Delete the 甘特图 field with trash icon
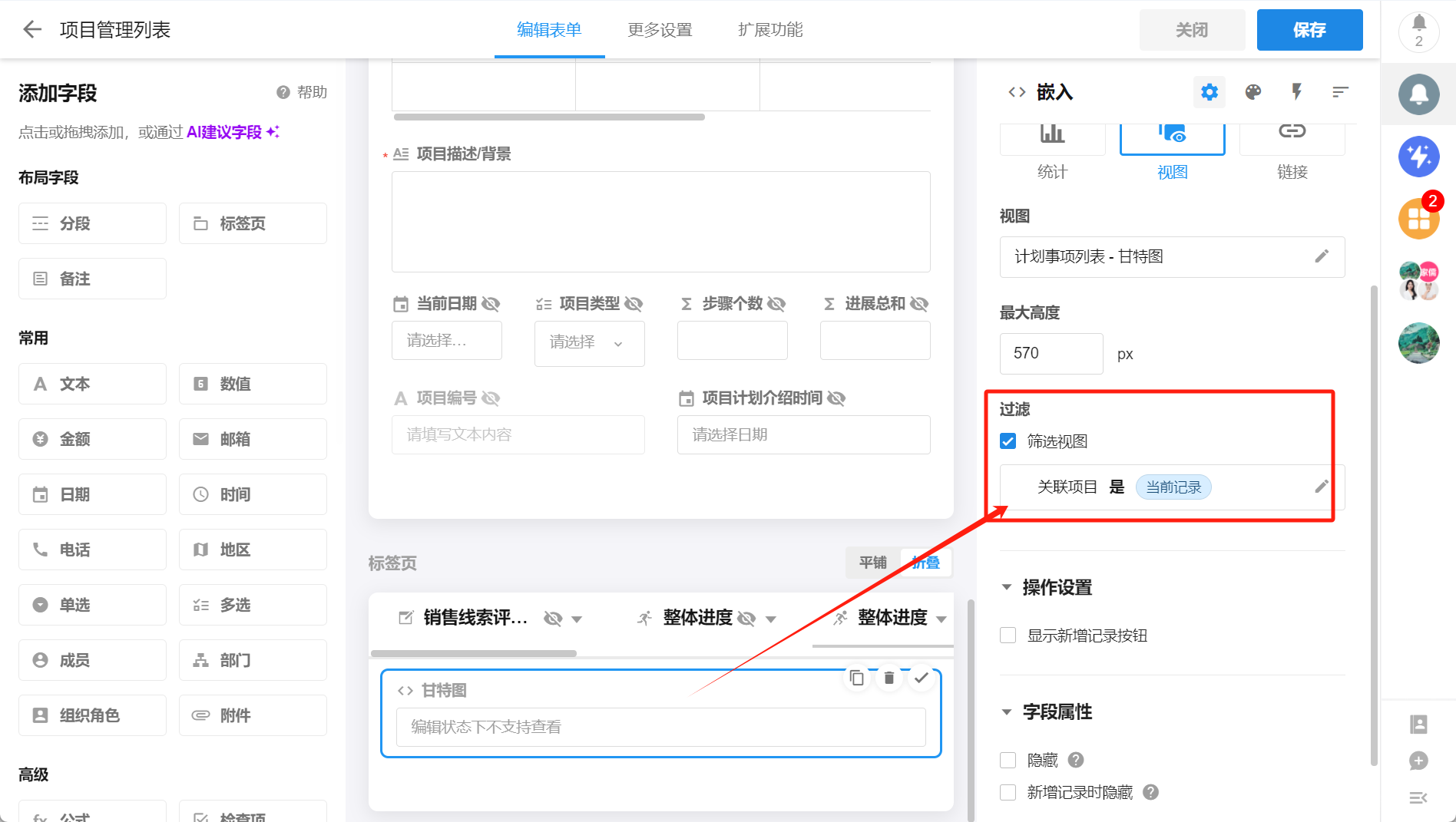 coord(889,678)
